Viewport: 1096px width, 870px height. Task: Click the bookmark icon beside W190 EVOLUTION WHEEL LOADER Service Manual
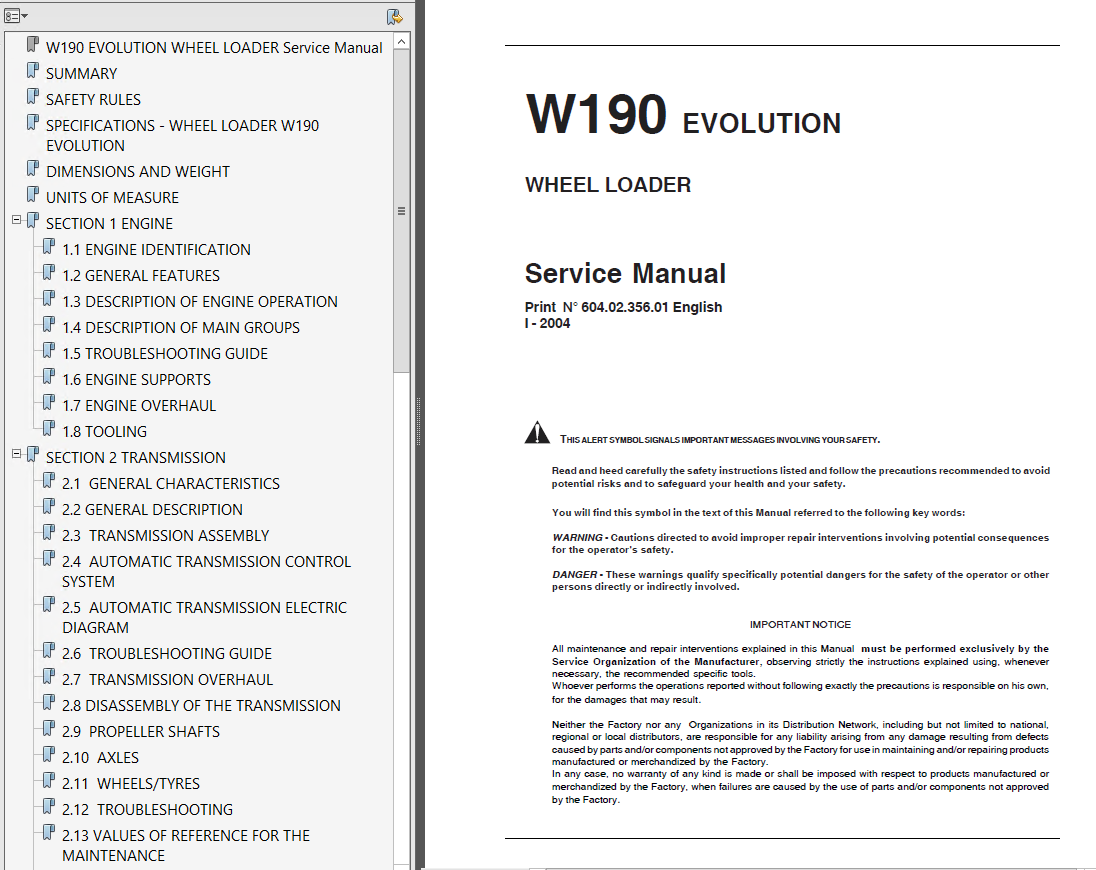click(33, 45)
